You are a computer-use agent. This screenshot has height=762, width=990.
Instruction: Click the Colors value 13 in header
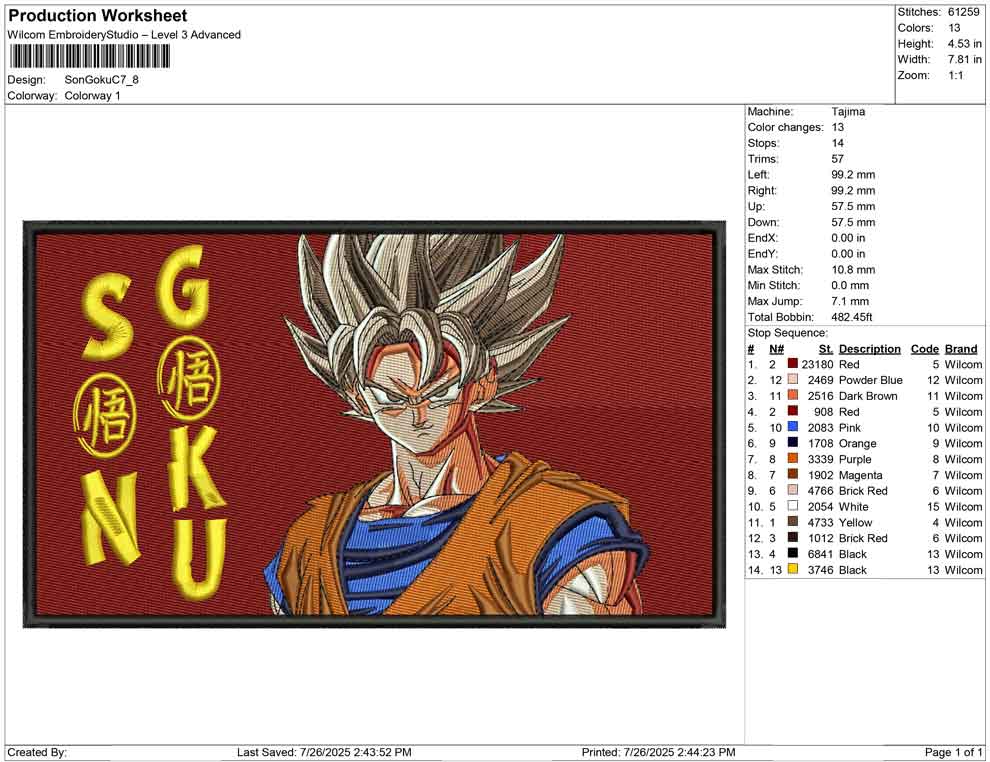(954, 28)
